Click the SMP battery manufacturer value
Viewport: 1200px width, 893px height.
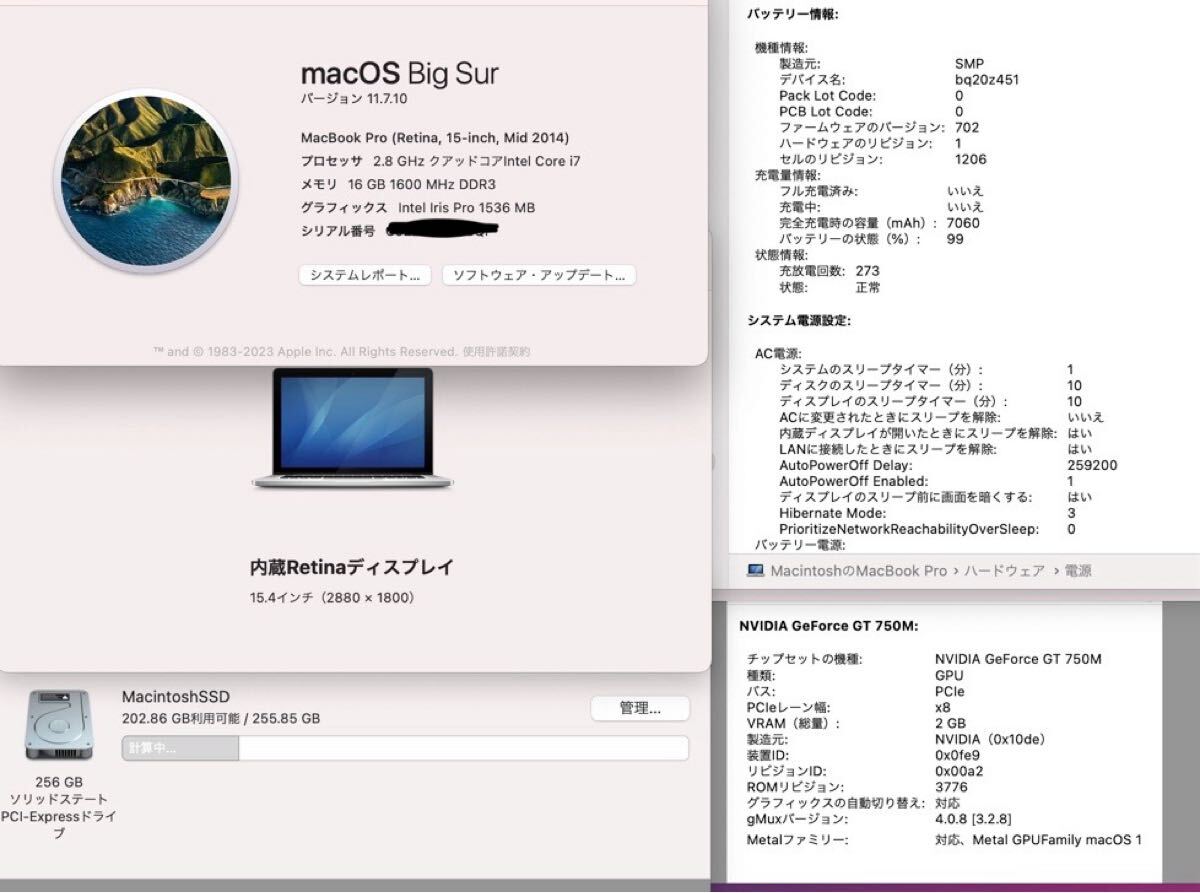[969, 64]
